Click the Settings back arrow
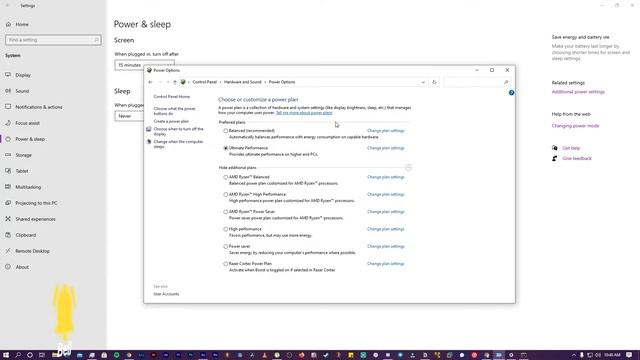The width and height of the screenshot is (640, 360). click(x=7, y=6)
